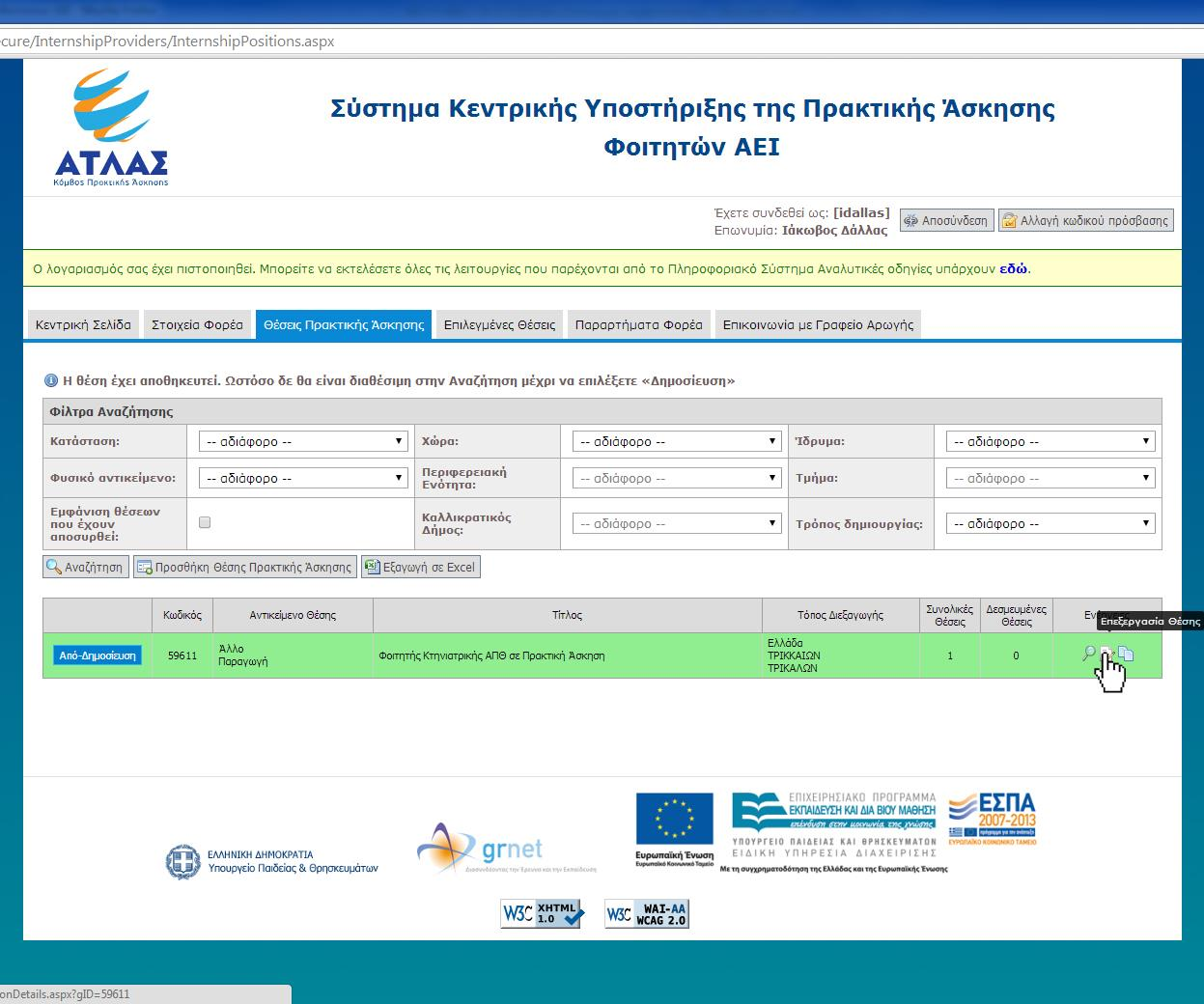Screen dimensions: 1204x1004
Task: Click the Συνολικές Θέσεις column header
Action: (950, 615)
